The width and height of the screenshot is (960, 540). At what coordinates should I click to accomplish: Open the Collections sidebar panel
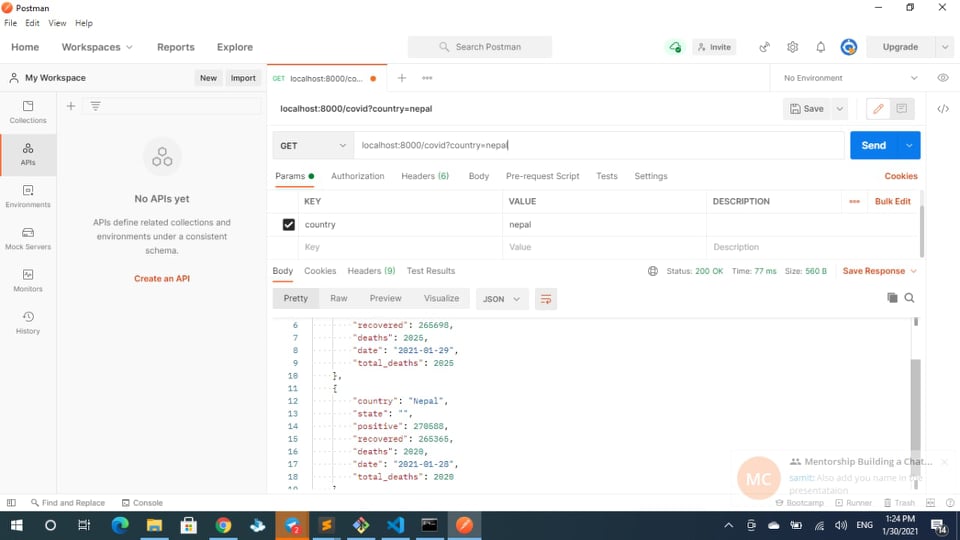[28, 111]
